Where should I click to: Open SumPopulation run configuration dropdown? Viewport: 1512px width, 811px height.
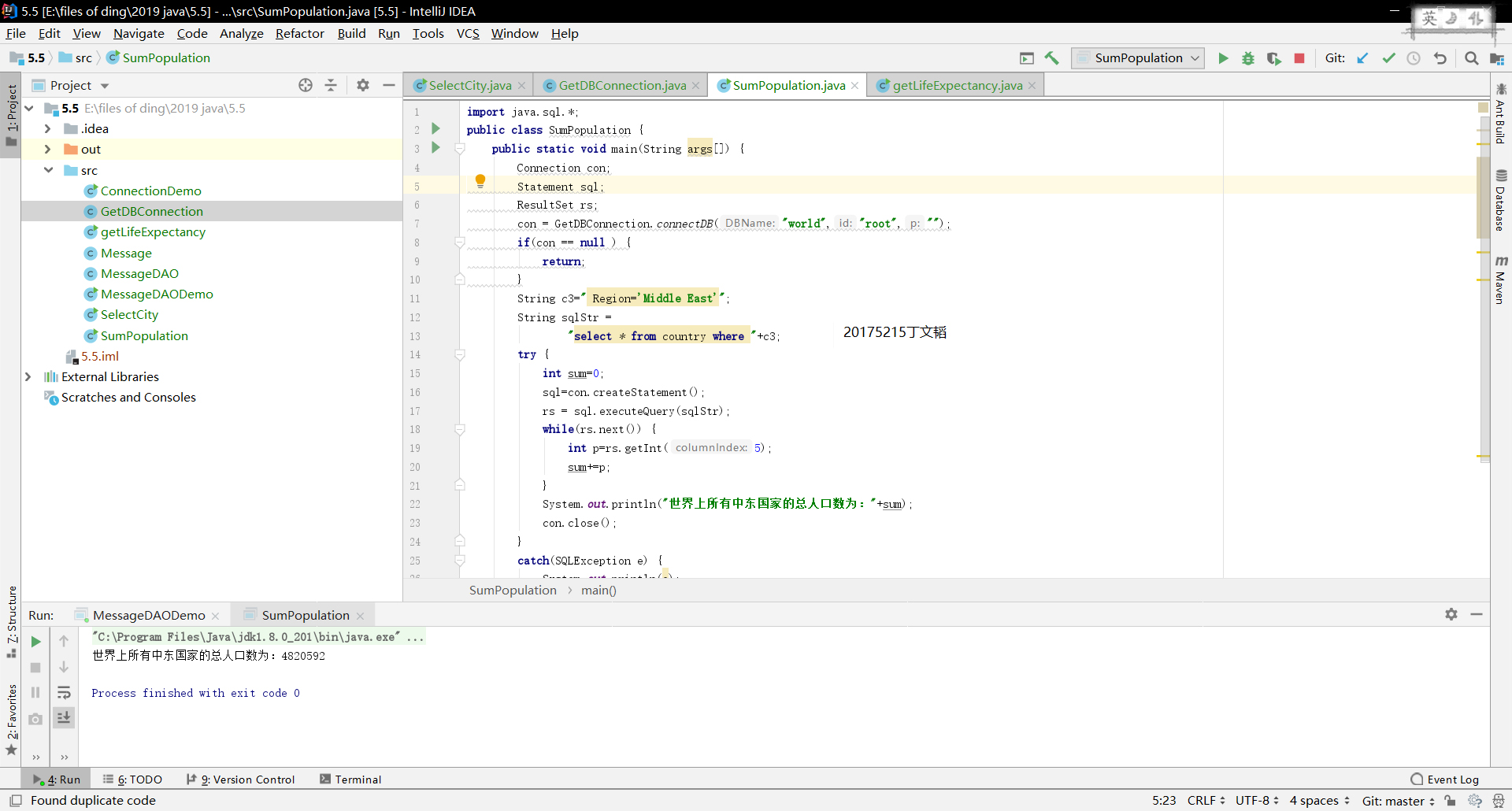tap(1138, 58)
